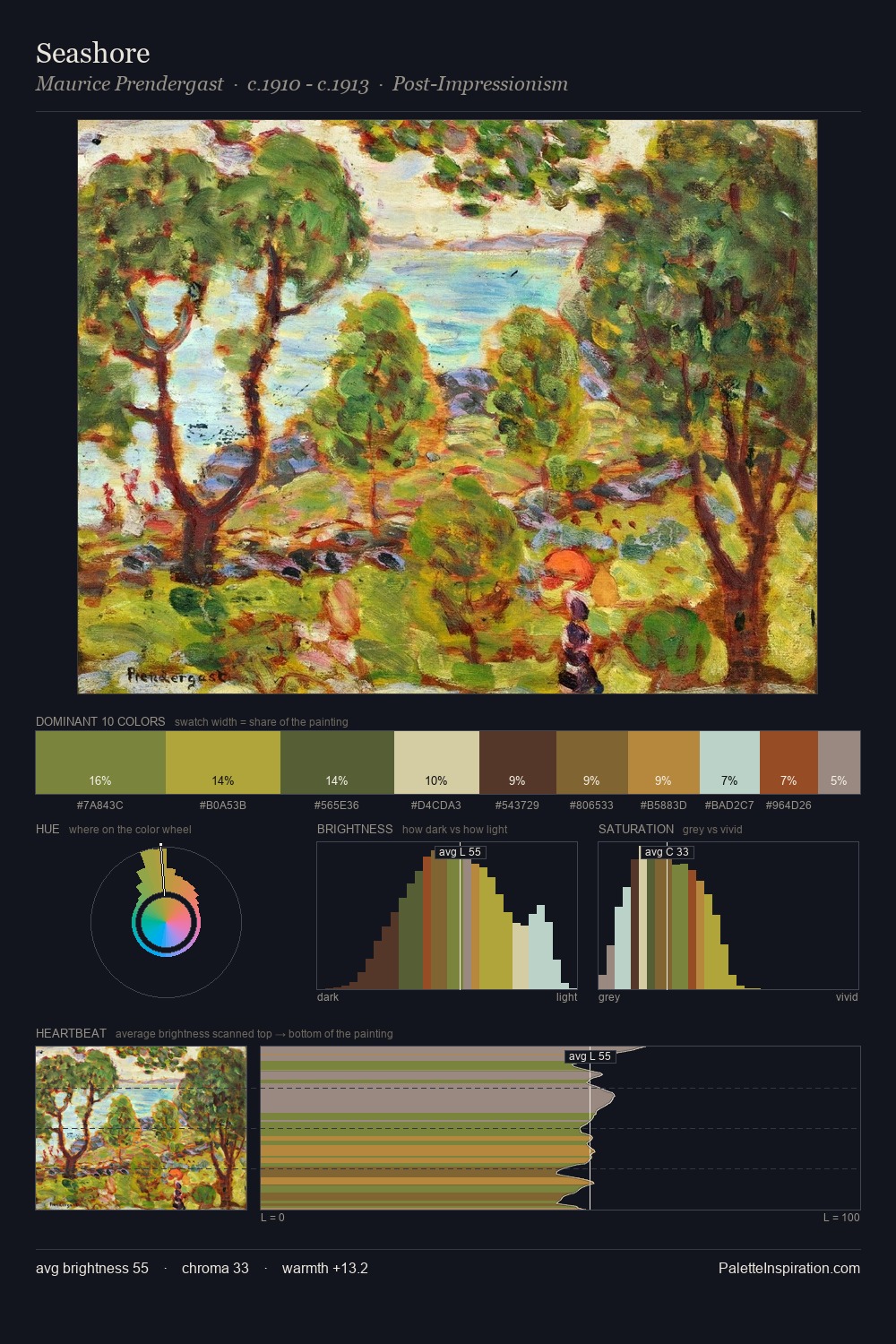Click the 'warmth +13.2' footer text
This screenshot has width=896, height=1344.
[325, 1268]
